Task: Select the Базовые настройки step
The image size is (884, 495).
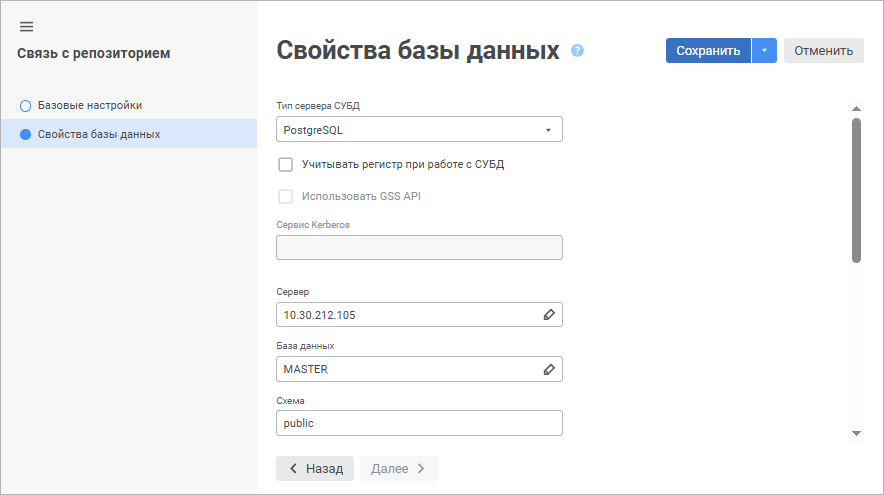Action: coord(89,105)
